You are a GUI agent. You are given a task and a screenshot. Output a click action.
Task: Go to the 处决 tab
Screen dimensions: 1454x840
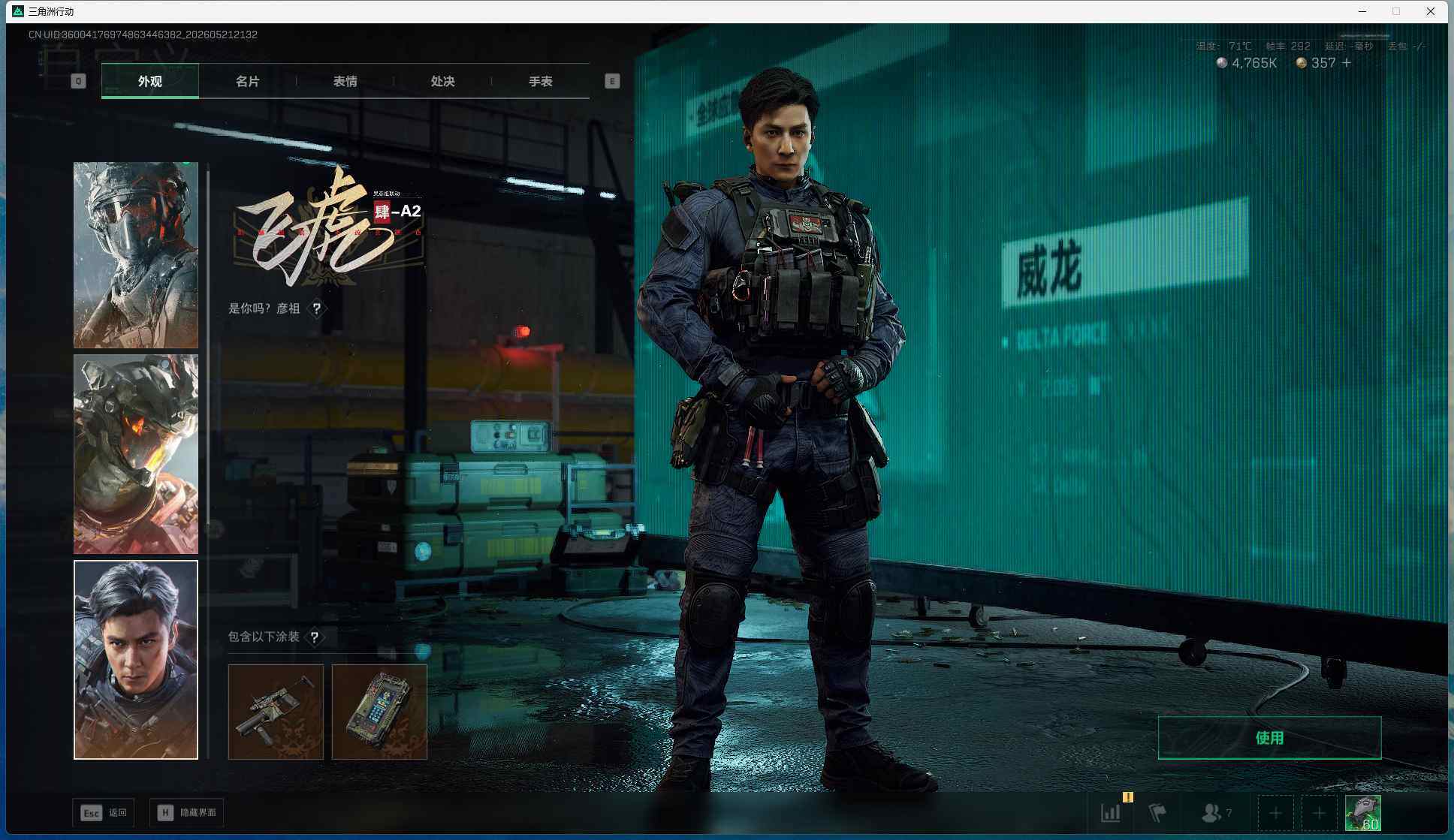tap(443, 81)
